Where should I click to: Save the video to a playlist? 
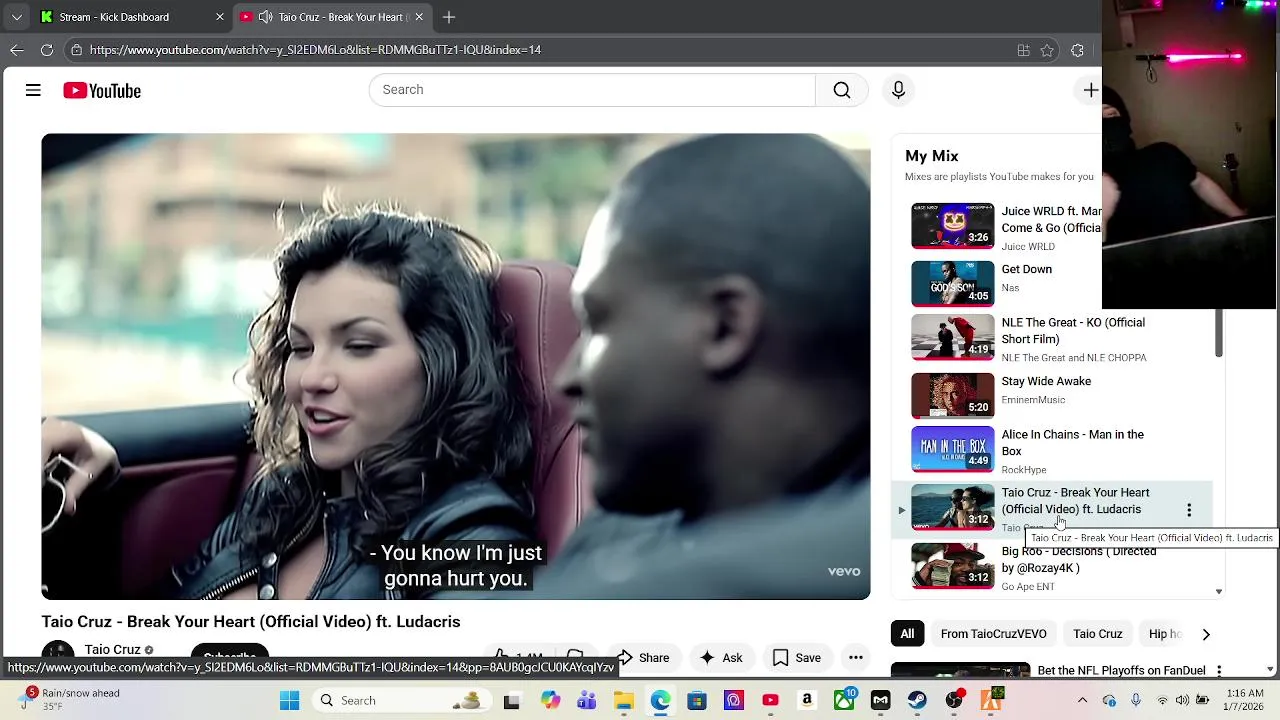click(x=797, y=657)
